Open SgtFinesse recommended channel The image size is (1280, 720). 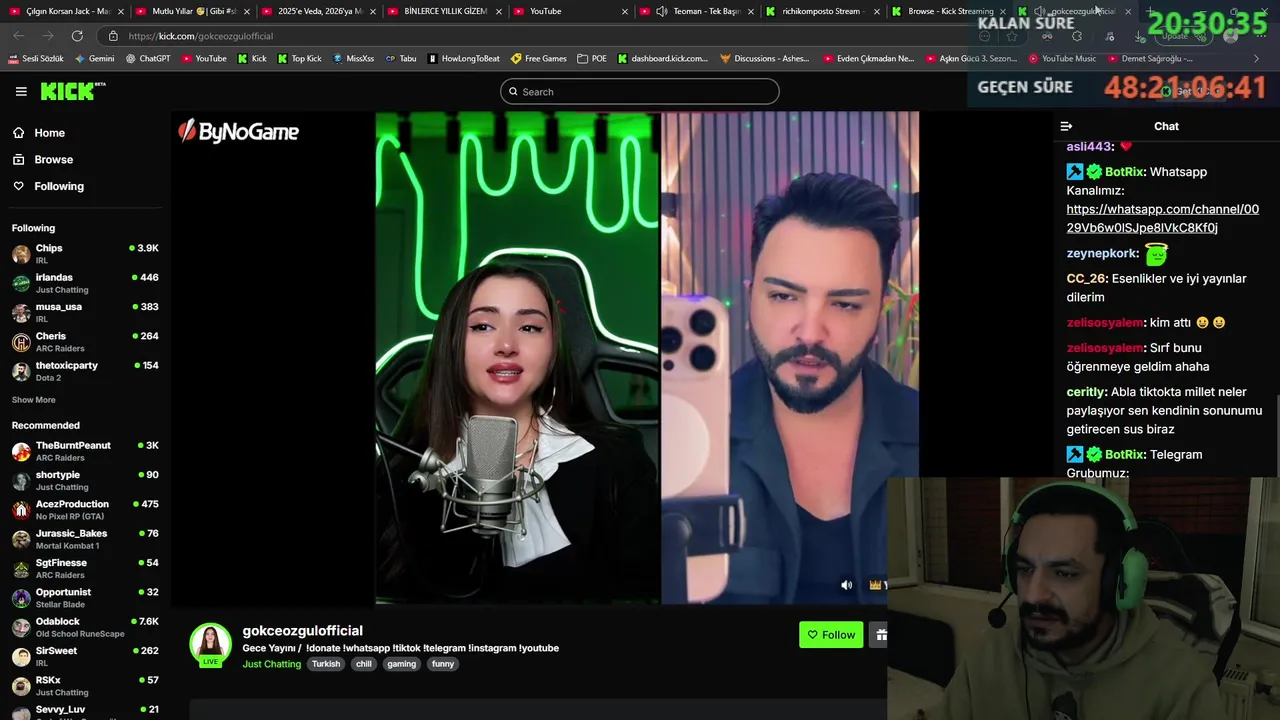[85, 568]
